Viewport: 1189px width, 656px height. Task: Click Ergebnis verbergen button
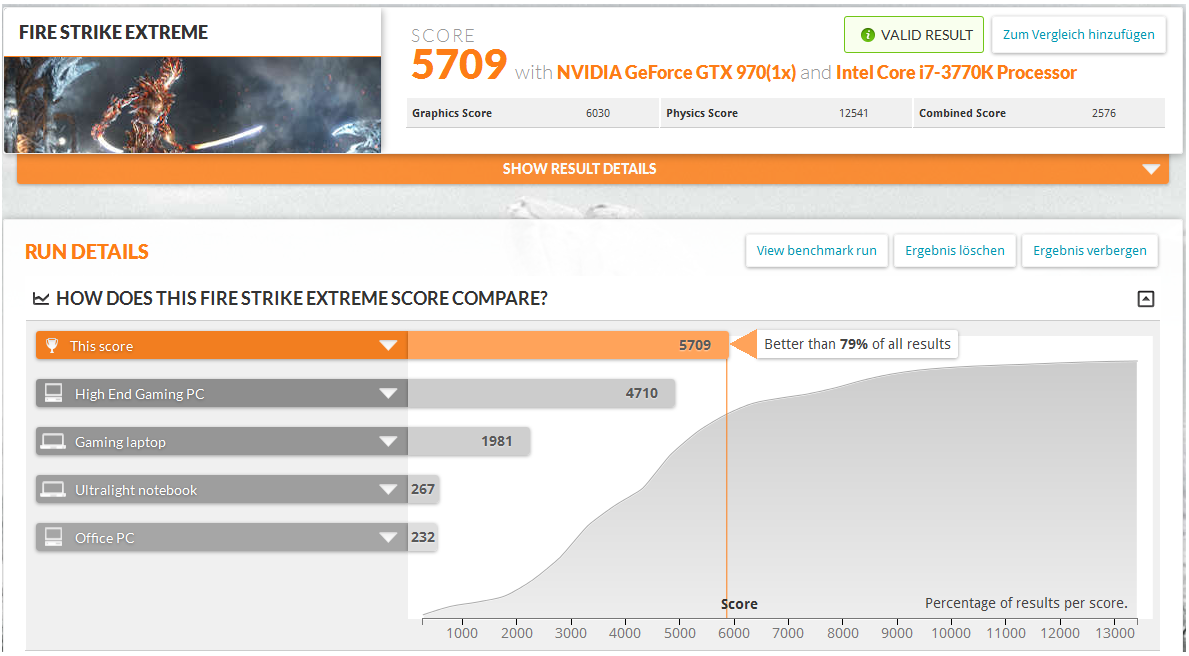tap(1090, 251)
